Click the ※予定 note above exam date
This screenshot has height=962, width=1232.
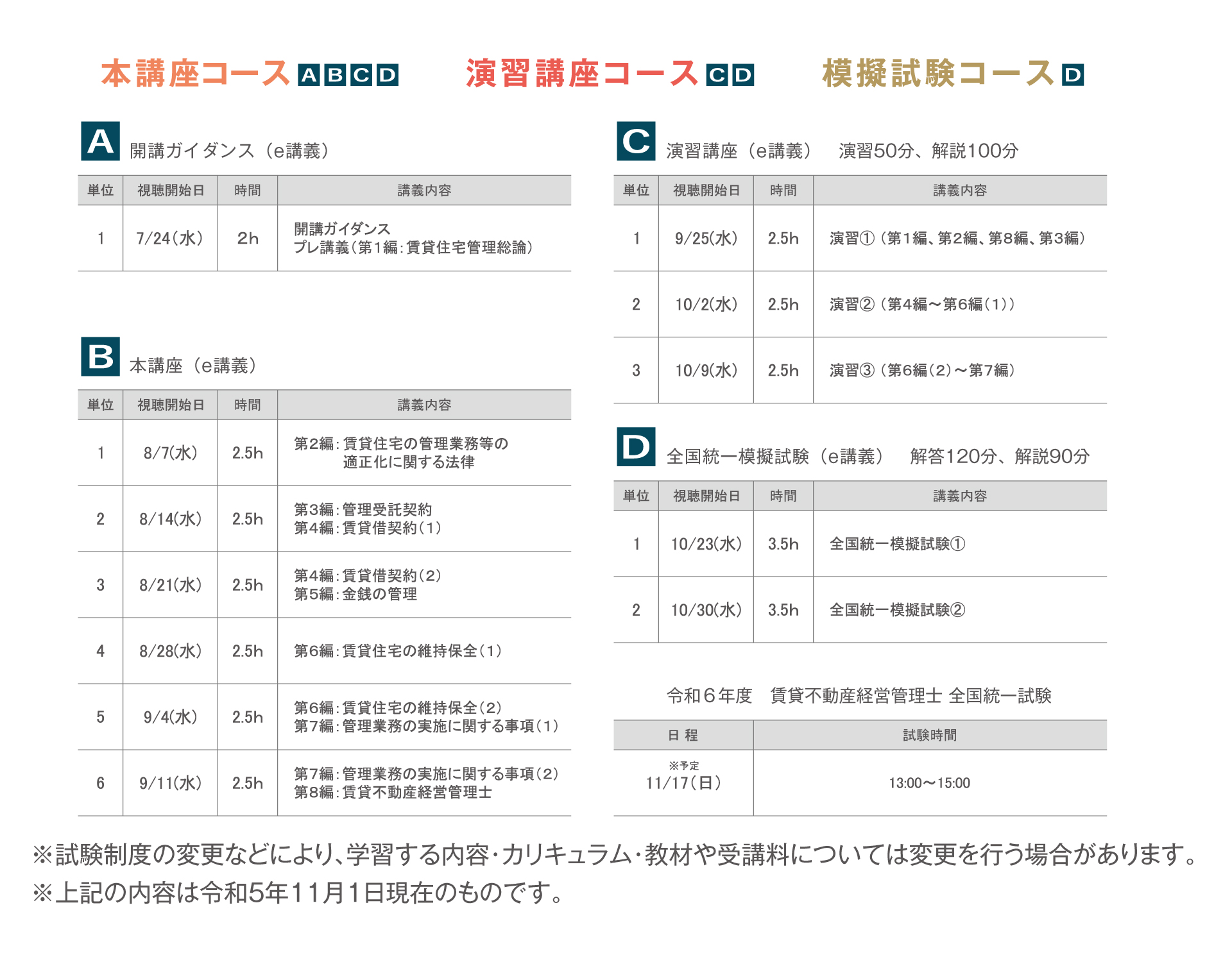tap(683, 766)
